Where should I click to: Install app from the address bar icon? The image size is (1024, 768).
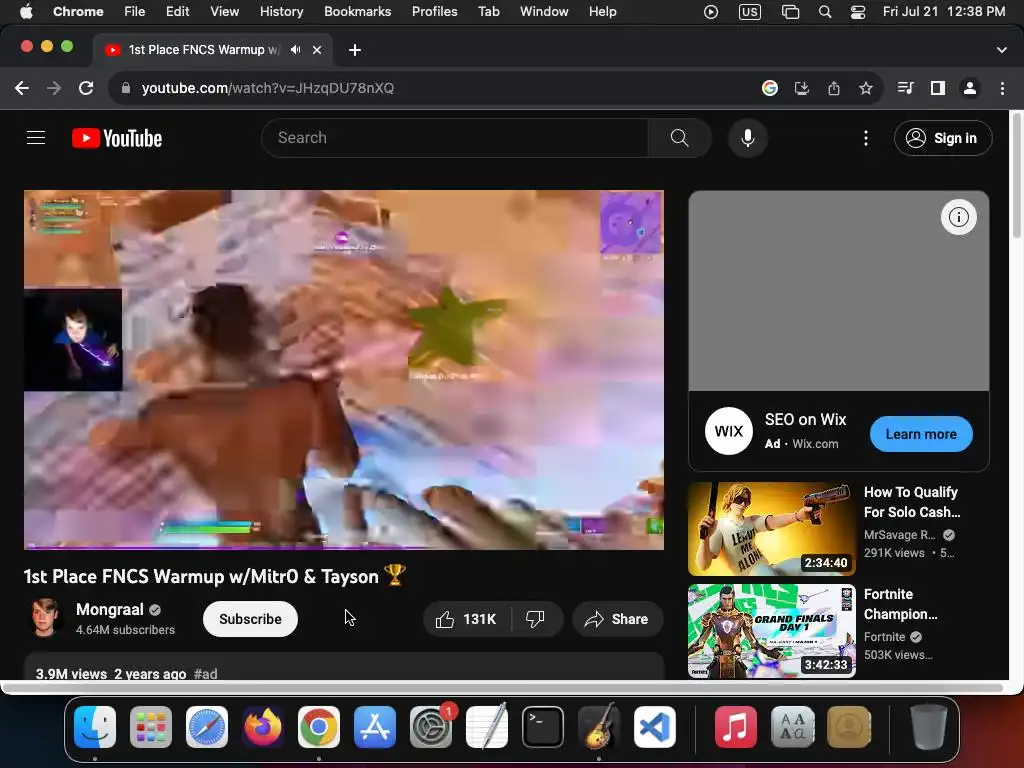(x=802, y=88)
